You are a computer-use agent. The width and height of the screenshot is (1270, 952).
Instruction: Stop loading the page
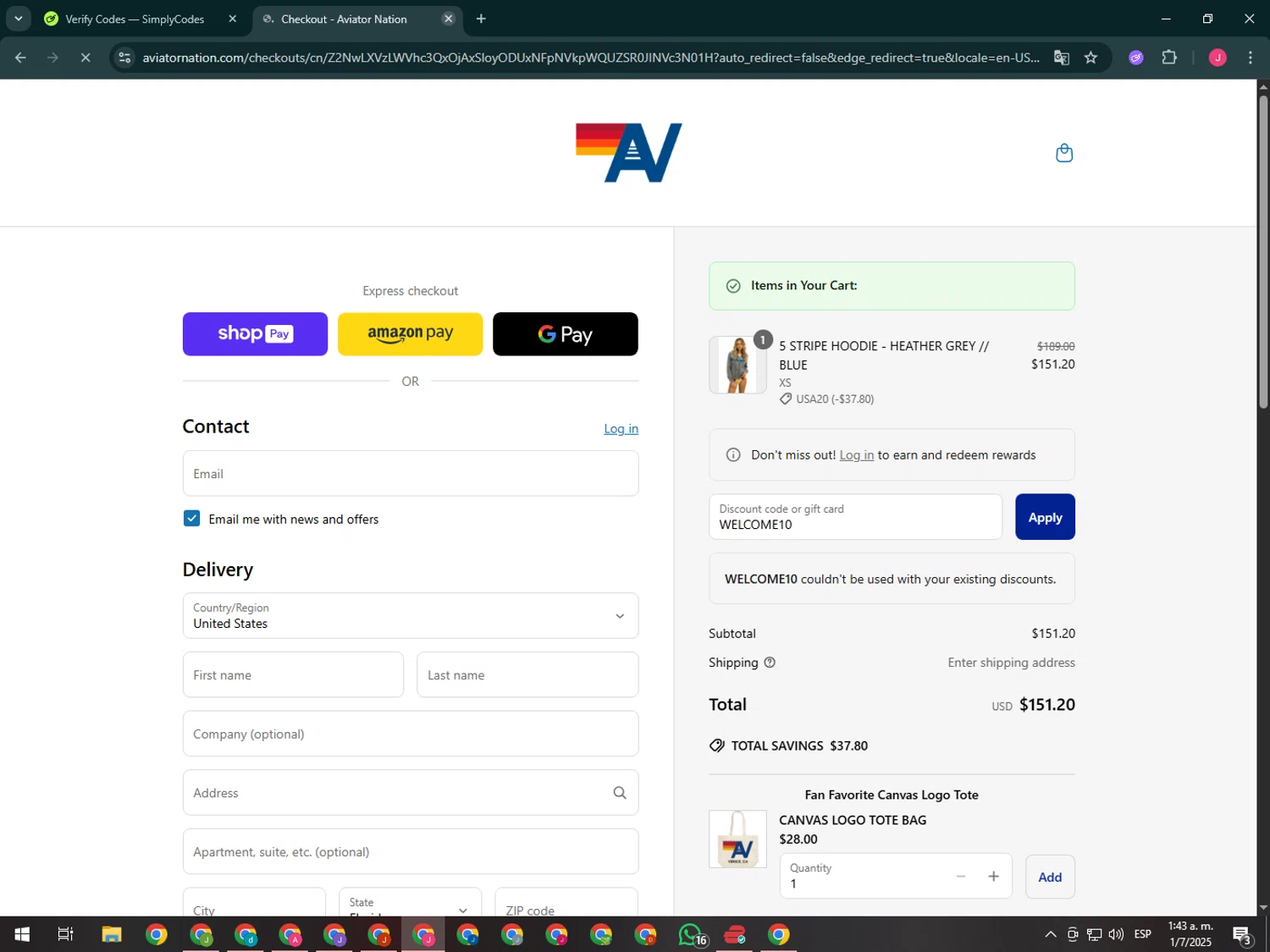pyautogui.click(x=86, y=58)
